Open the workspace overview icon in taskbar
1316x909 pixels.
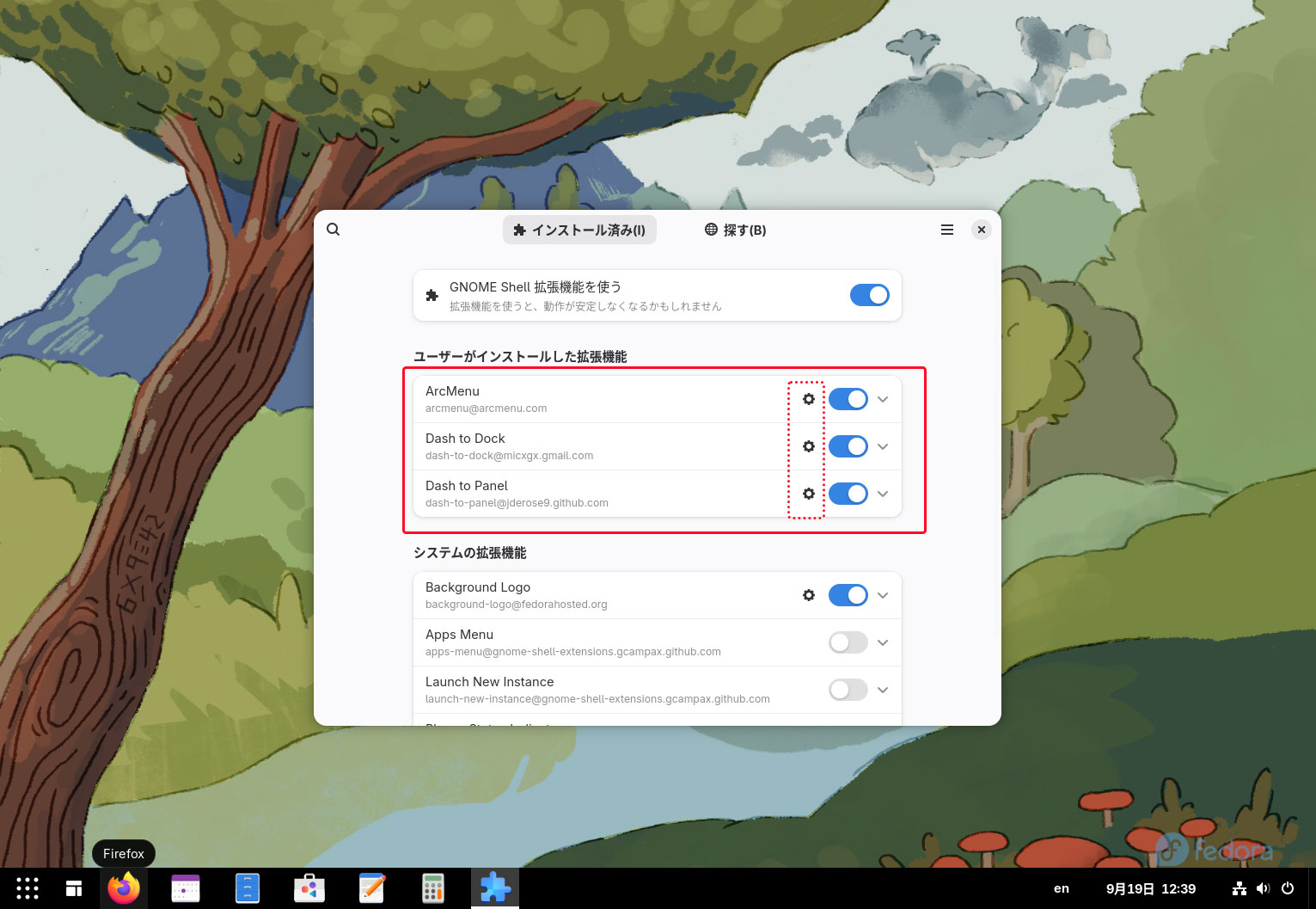74,888
